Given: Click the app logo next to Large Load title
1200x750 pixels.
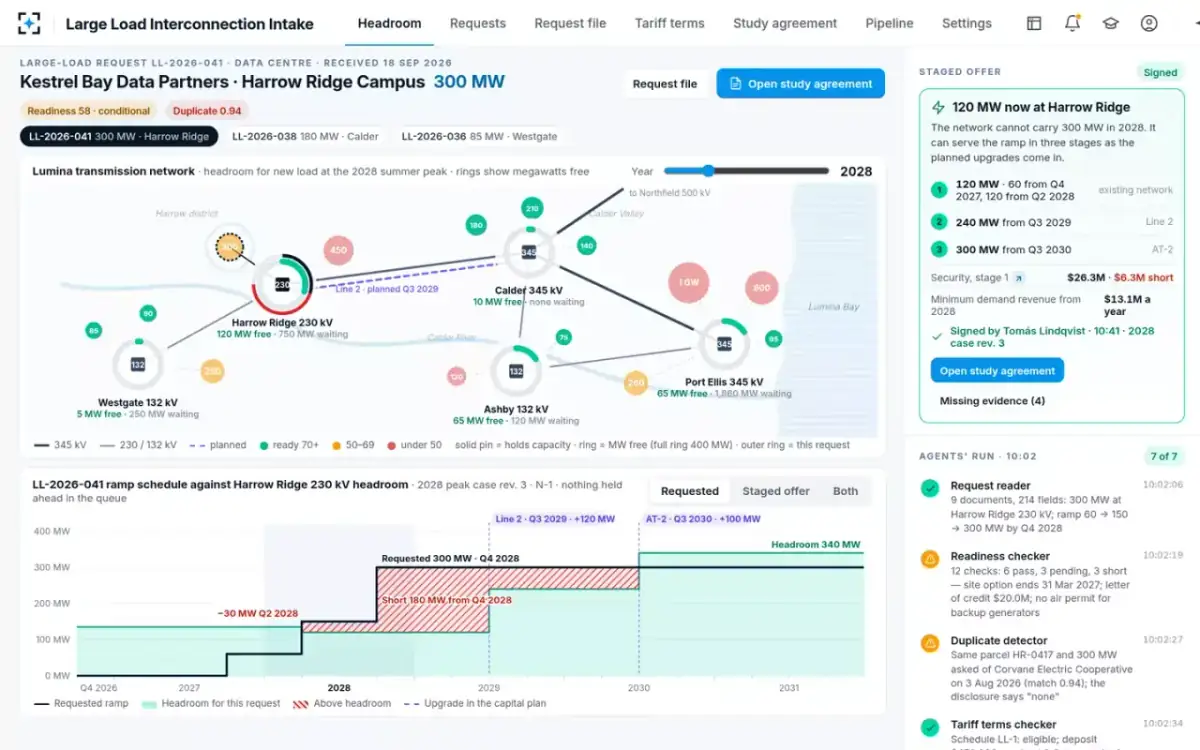Looking at the screenshot, I should tap(30, 23).
